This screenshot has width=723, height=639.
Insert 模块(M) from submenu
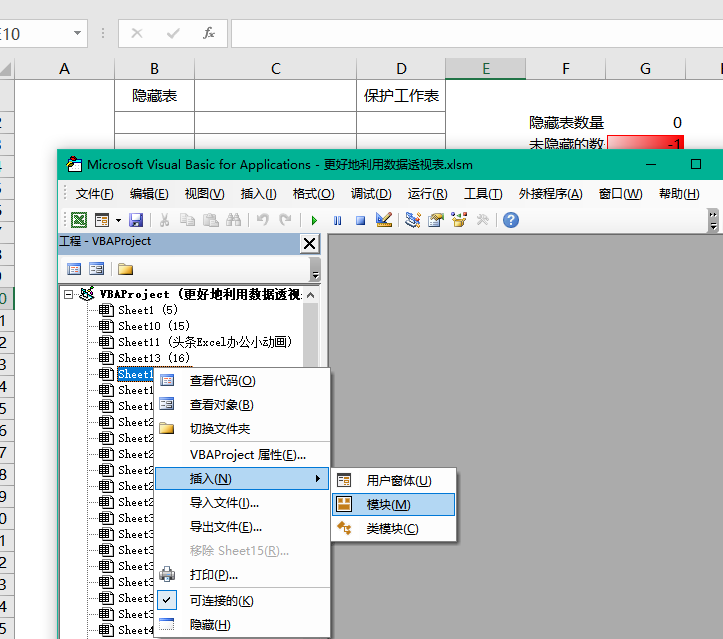point(393,505)
